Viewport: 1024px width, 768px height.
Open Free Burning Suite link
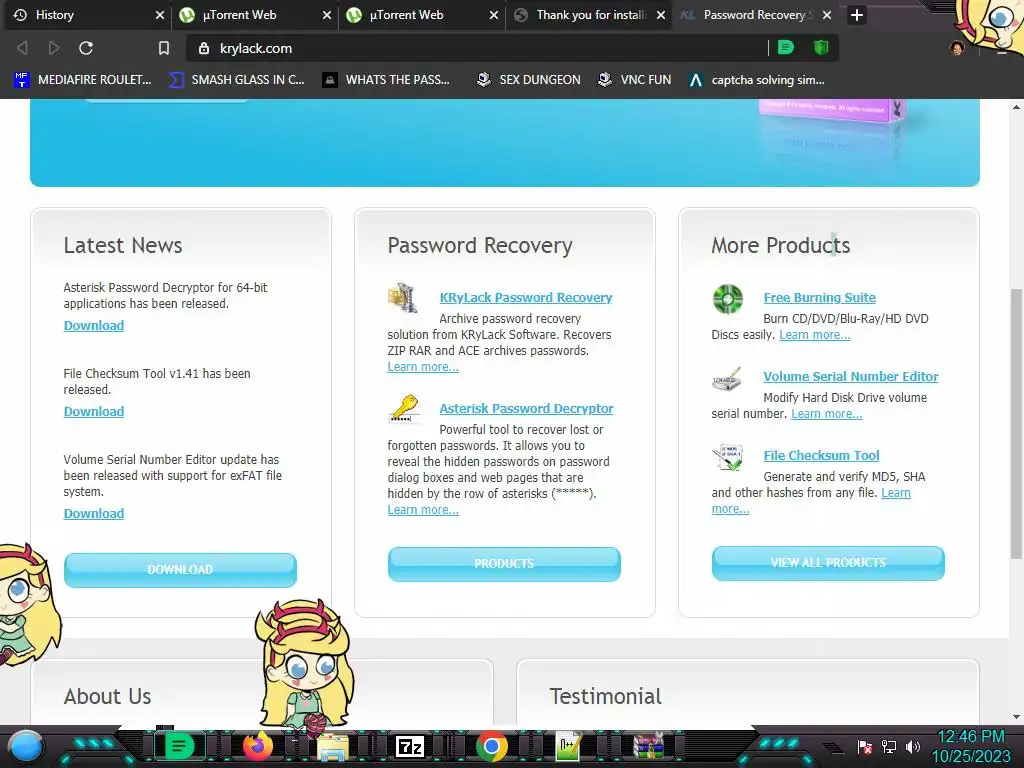pos(820,297)
